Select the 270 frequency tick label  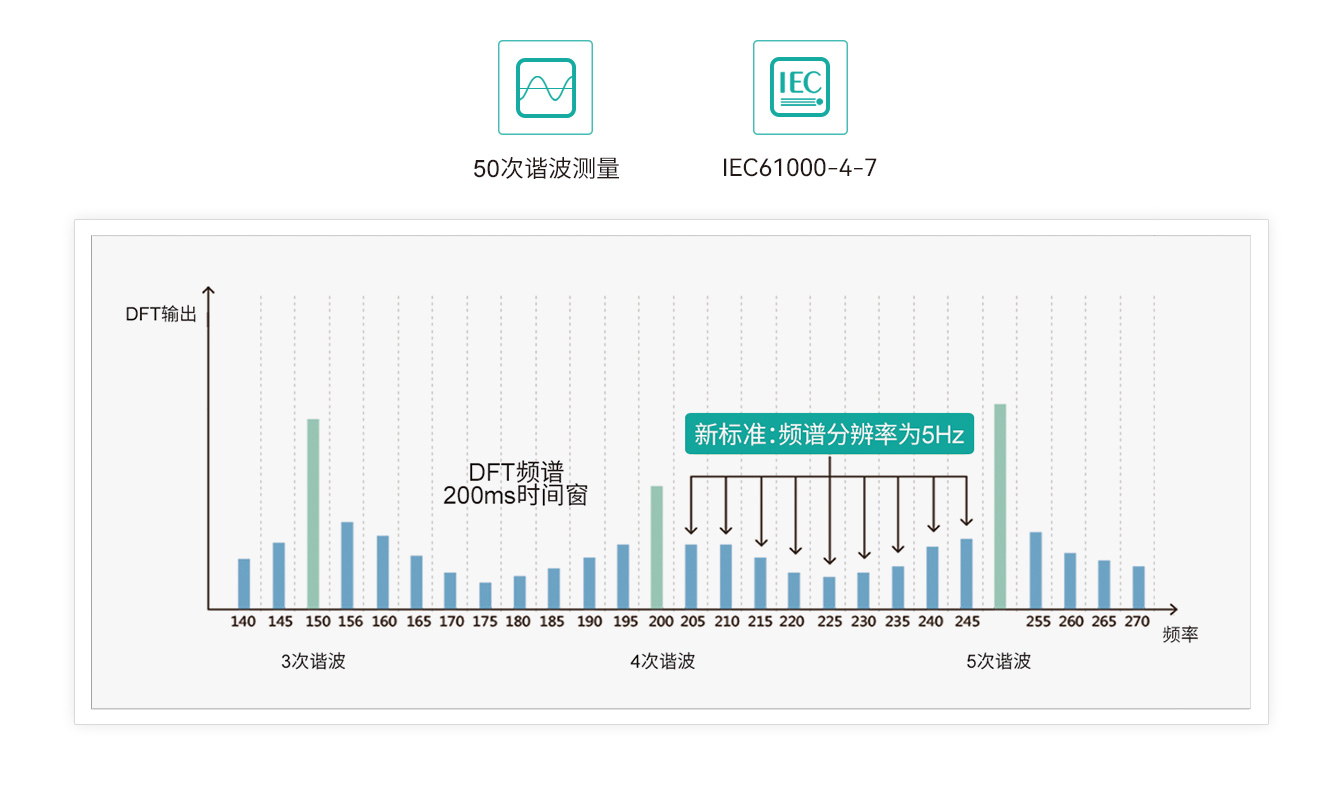point(1137,622)
